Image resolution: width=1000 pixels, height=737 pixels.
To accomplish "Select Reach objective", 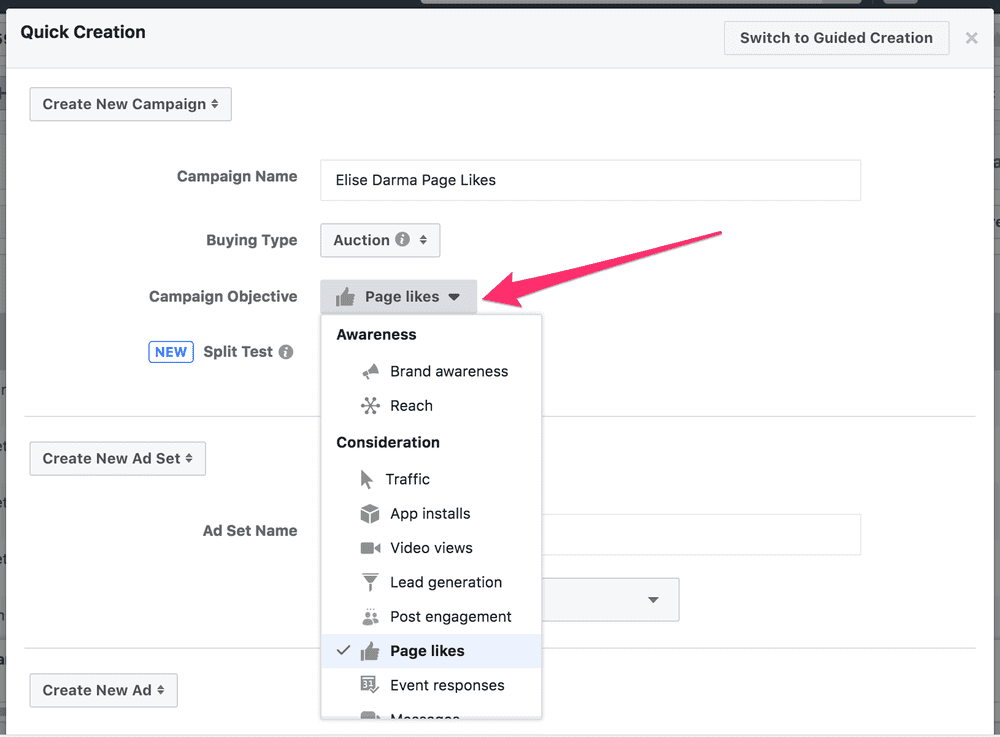I will [x=431, y=406].
